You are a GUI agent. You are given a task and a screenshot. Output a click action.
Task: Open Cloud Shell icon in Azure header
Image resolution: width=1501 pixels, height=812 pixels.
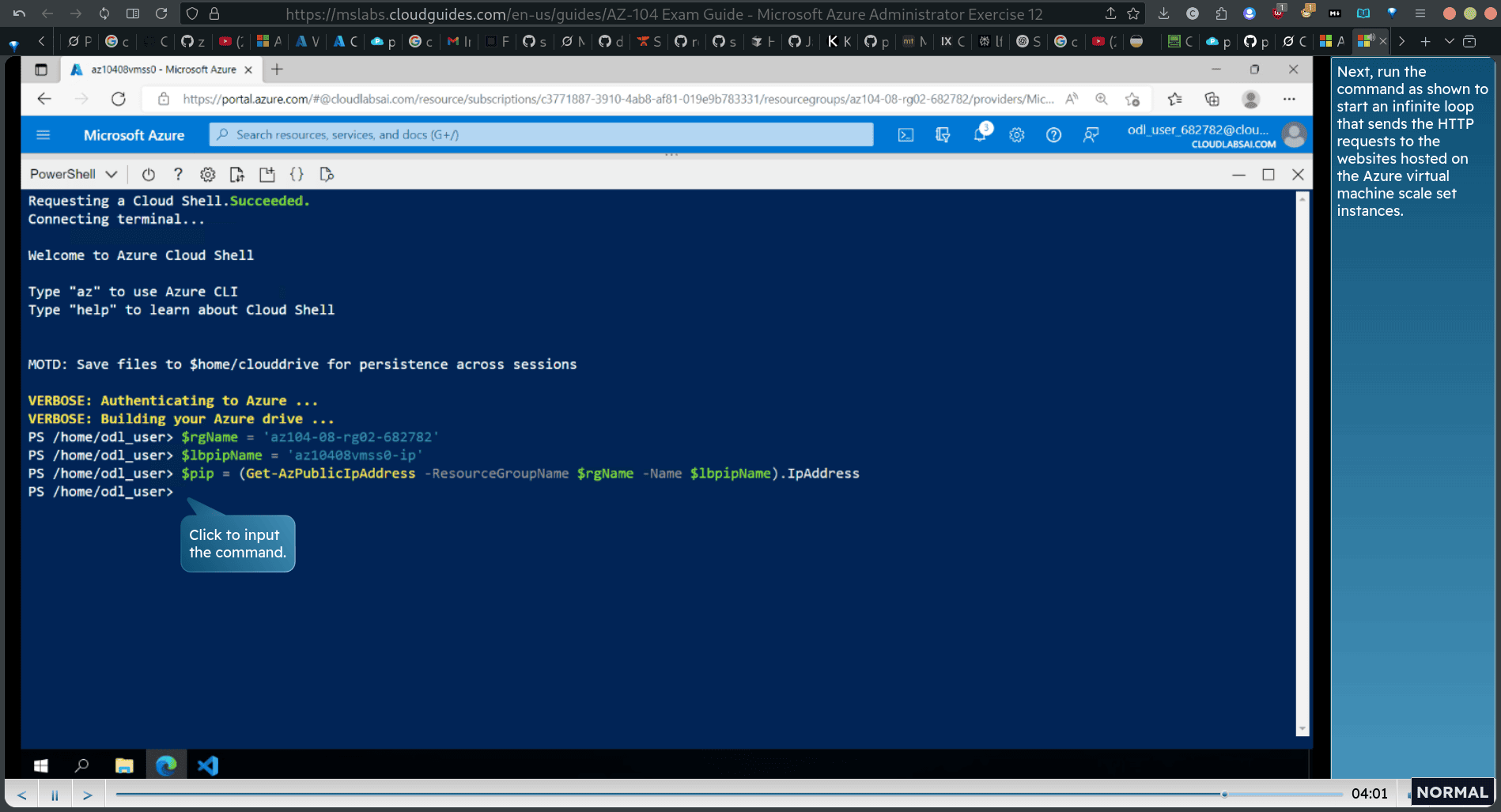(x=906, y=135)
